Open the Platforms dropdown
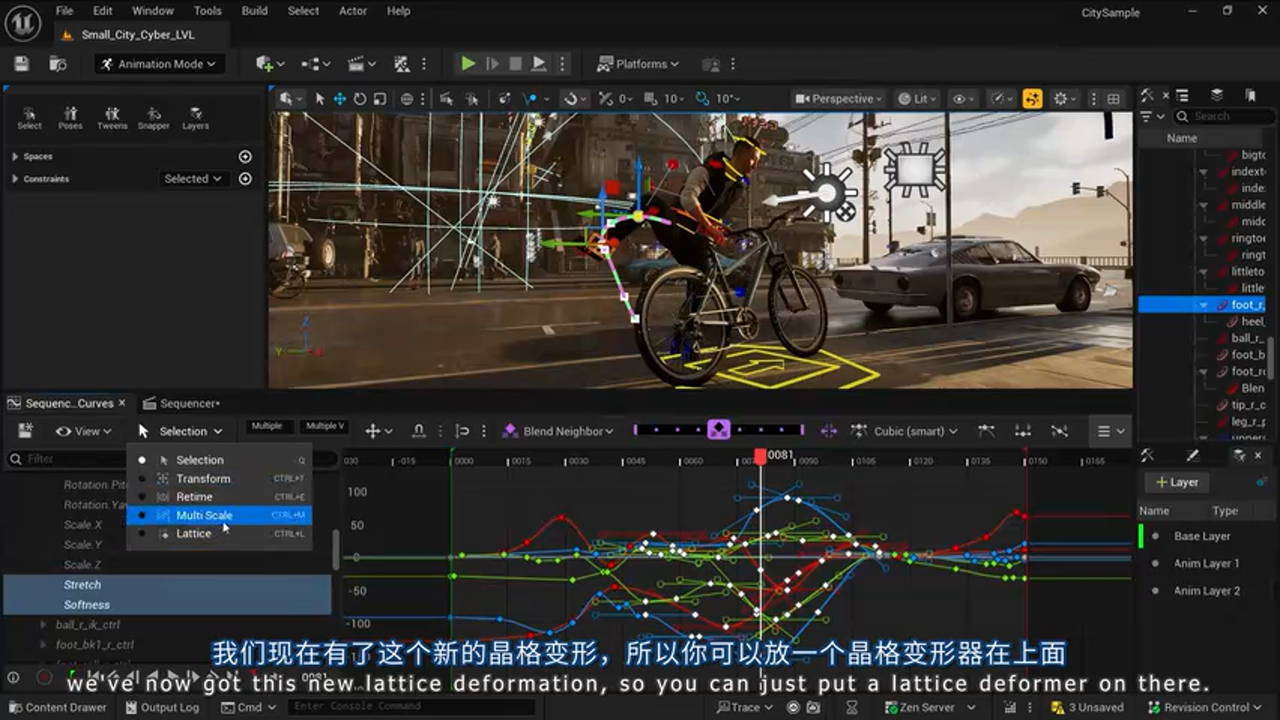Viewport: 1280px width, 720px height. [x=638, y=63]
